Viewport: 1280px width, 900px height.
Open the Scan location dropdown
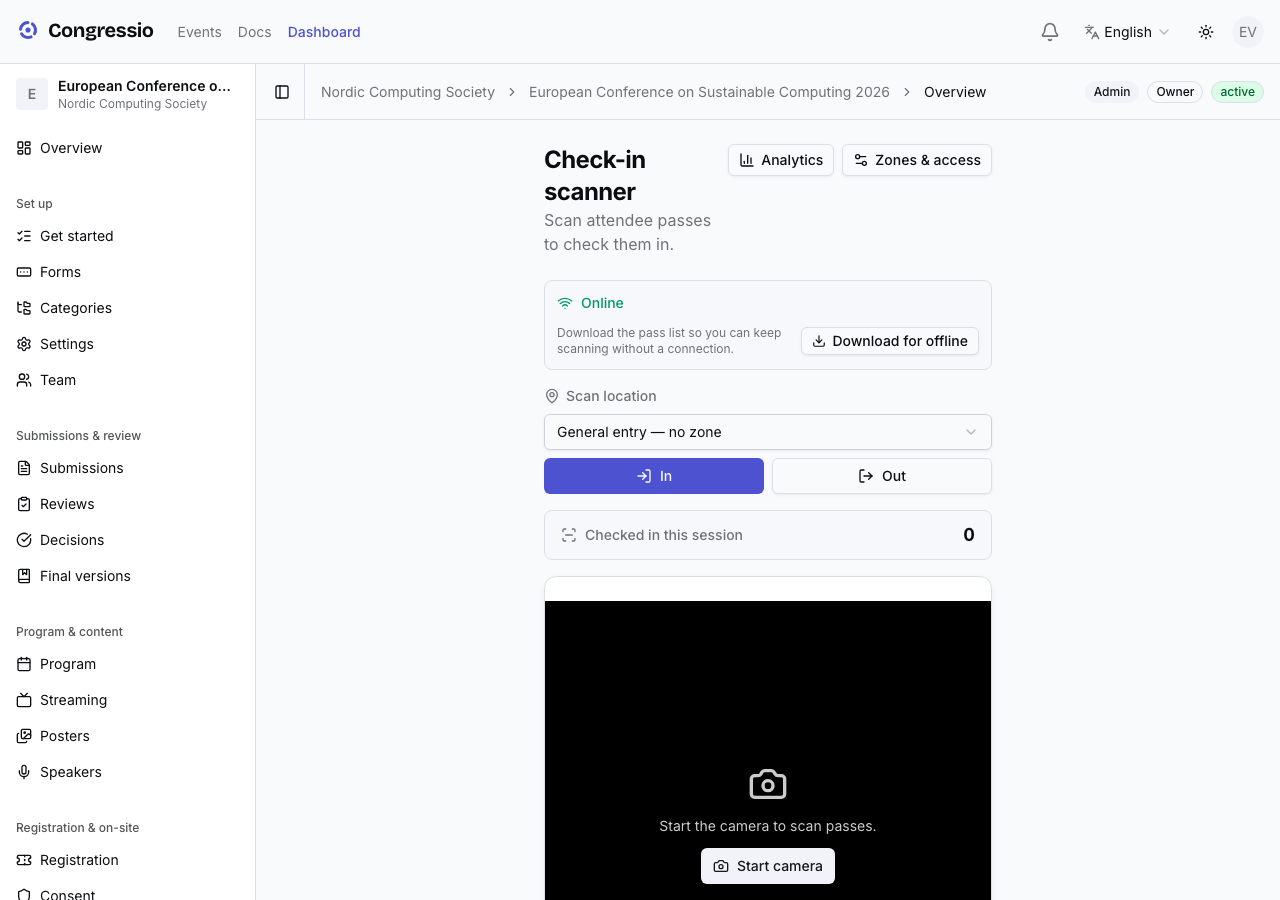768,432
